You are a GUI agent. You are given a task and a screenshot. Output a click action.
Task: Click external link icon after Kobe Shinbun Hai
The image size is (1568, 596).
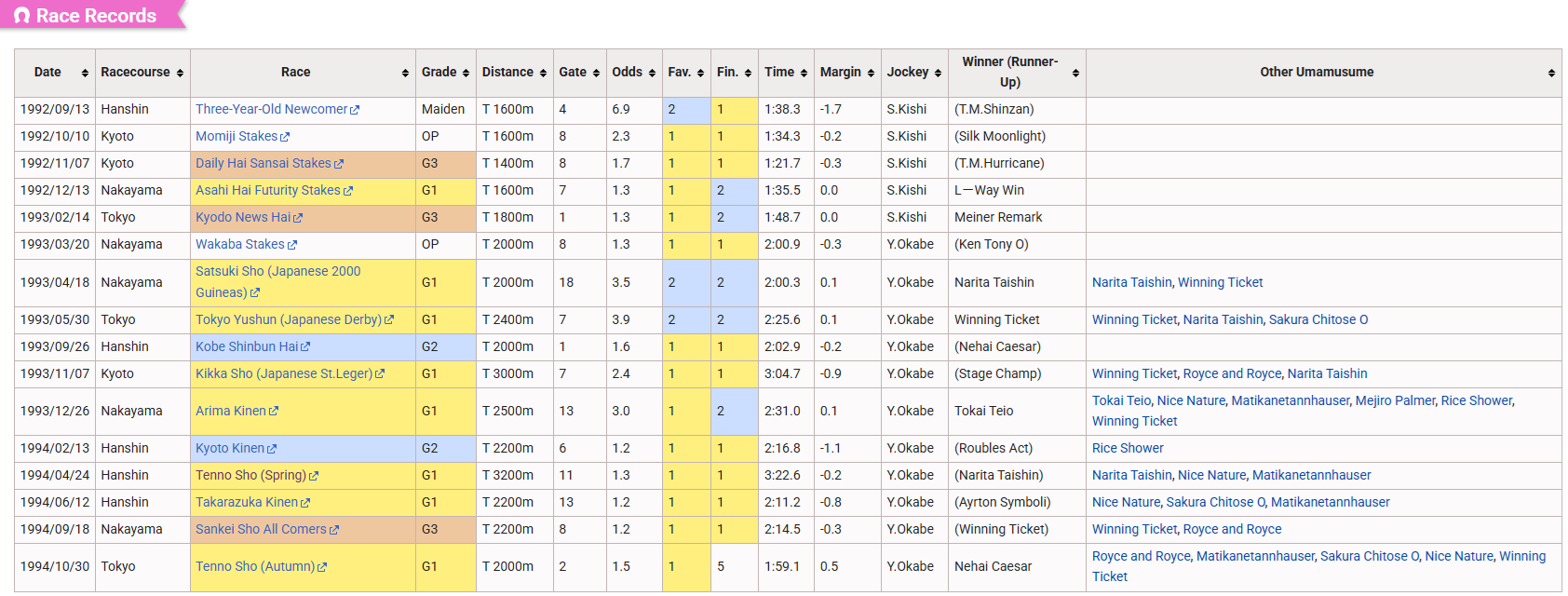[305, 347]
